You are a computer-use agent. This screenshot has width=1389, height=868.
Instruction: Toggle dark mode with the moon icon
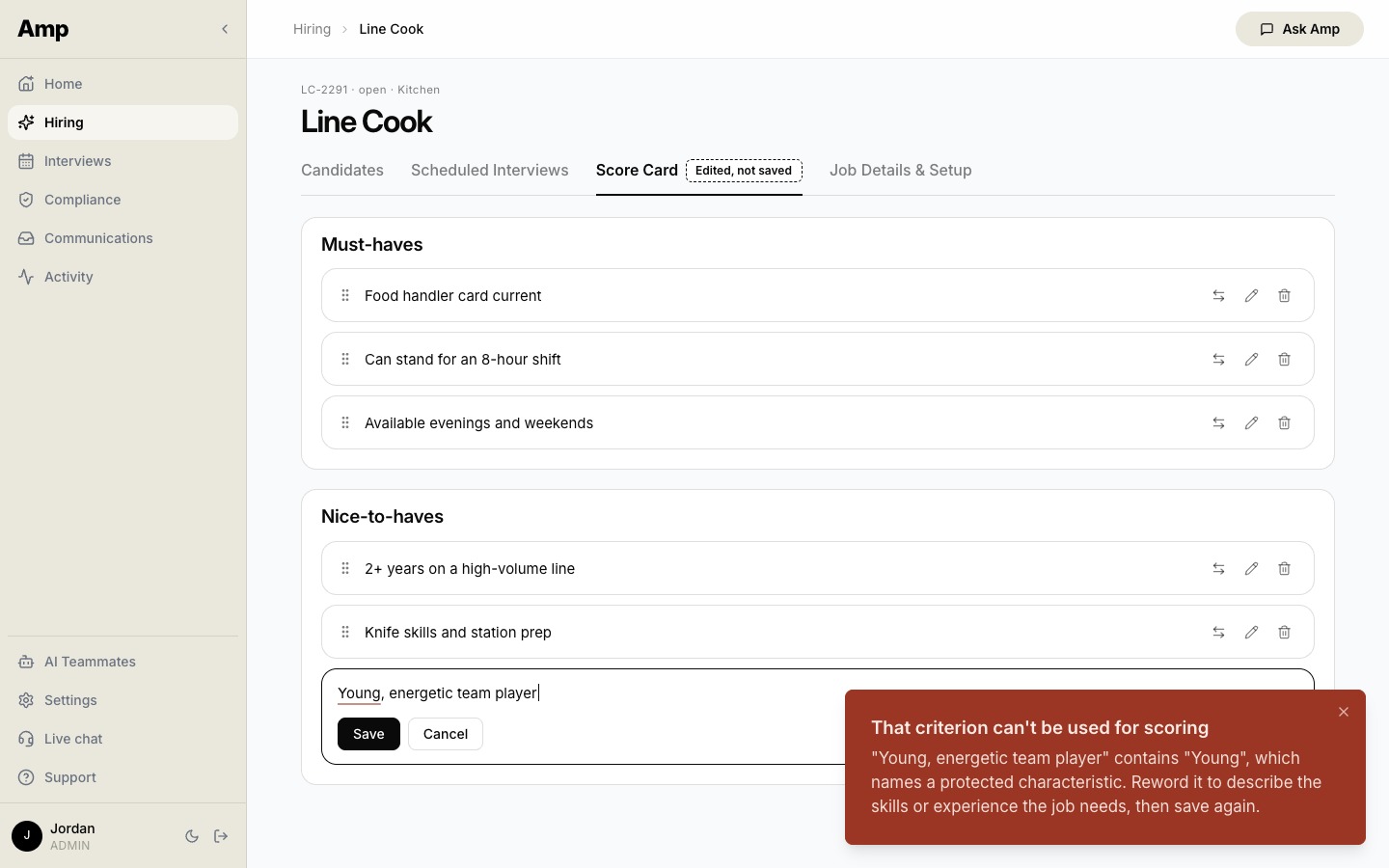point(192,836)
